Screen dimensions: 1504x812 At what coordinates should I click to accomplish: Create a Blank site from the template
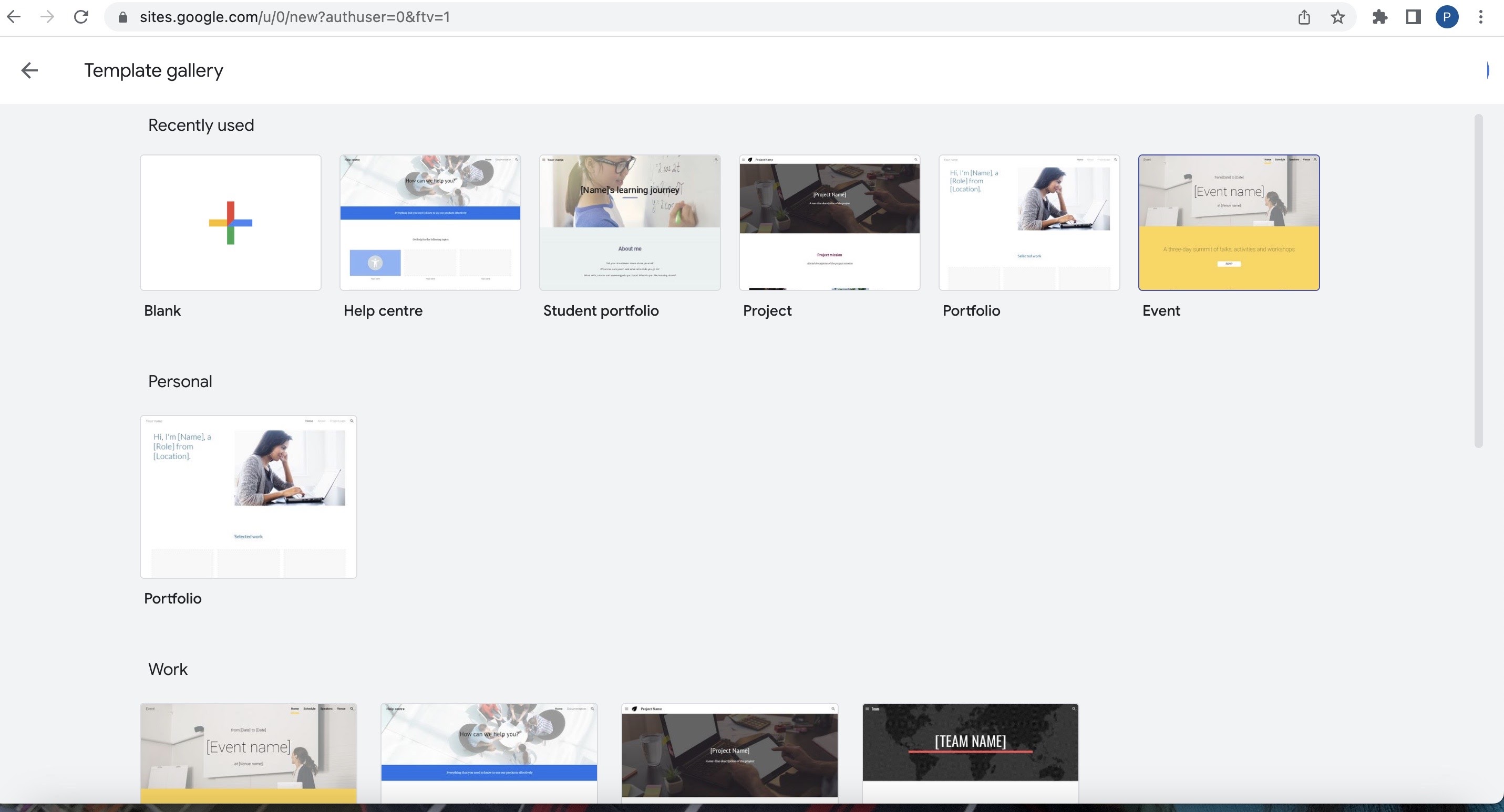coord(231,222)
